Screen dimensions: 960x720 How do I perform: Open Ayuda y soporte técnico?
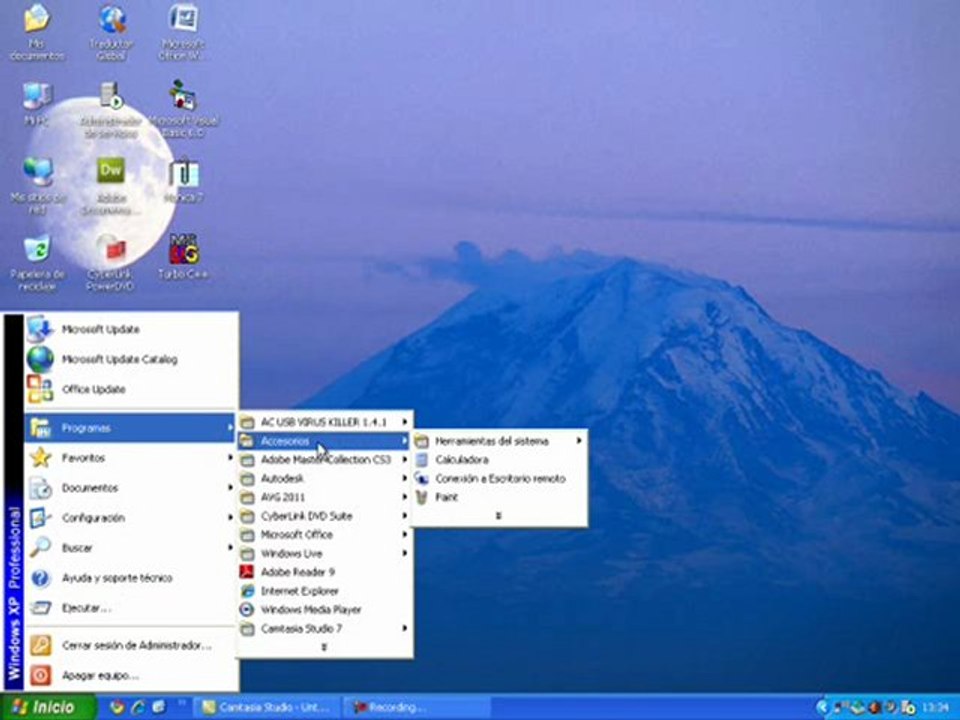point(131,578)
